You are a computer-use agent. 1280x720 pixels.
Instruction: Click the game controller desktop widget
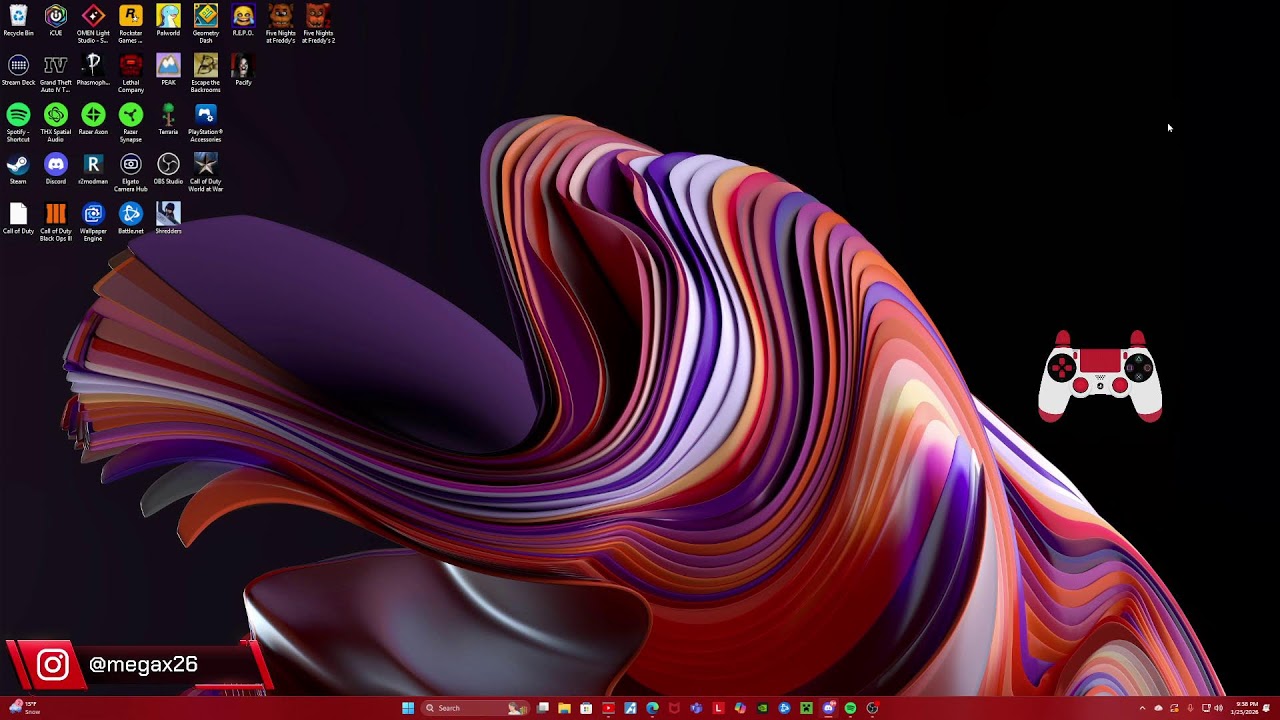pos(1100,376)
